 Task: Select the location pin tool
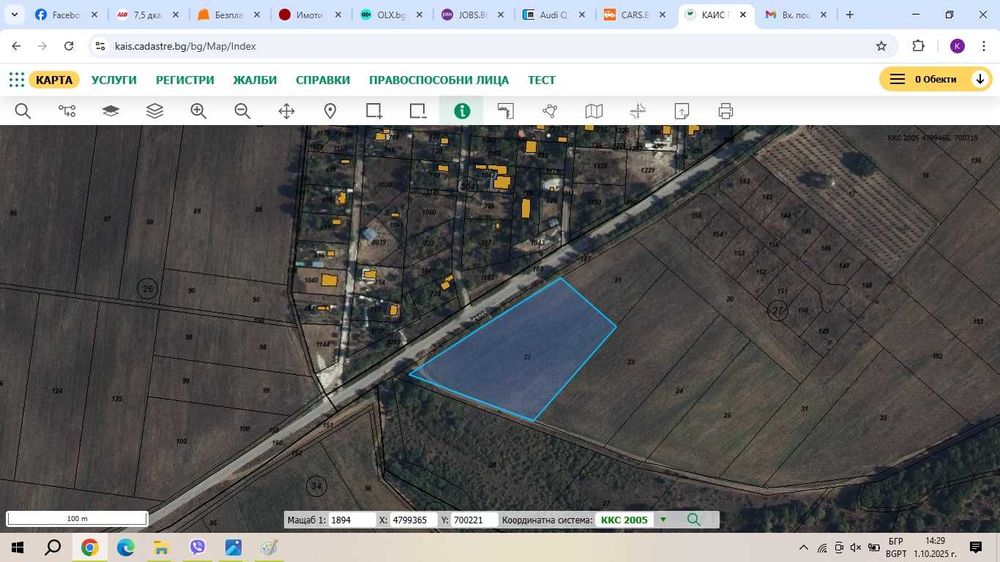(330, 111)
